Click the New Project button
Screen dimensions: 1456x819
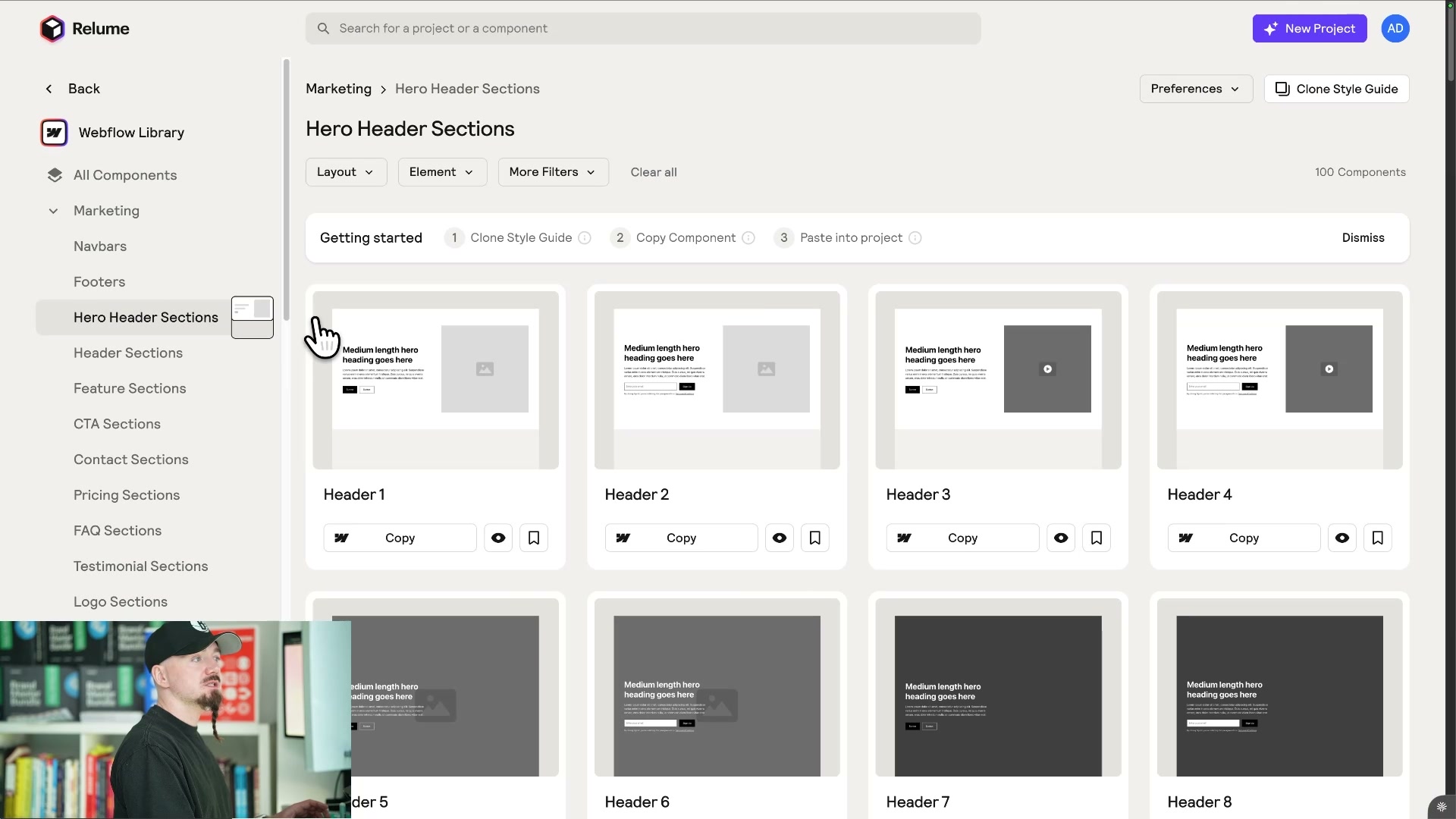pos(1310,29)
